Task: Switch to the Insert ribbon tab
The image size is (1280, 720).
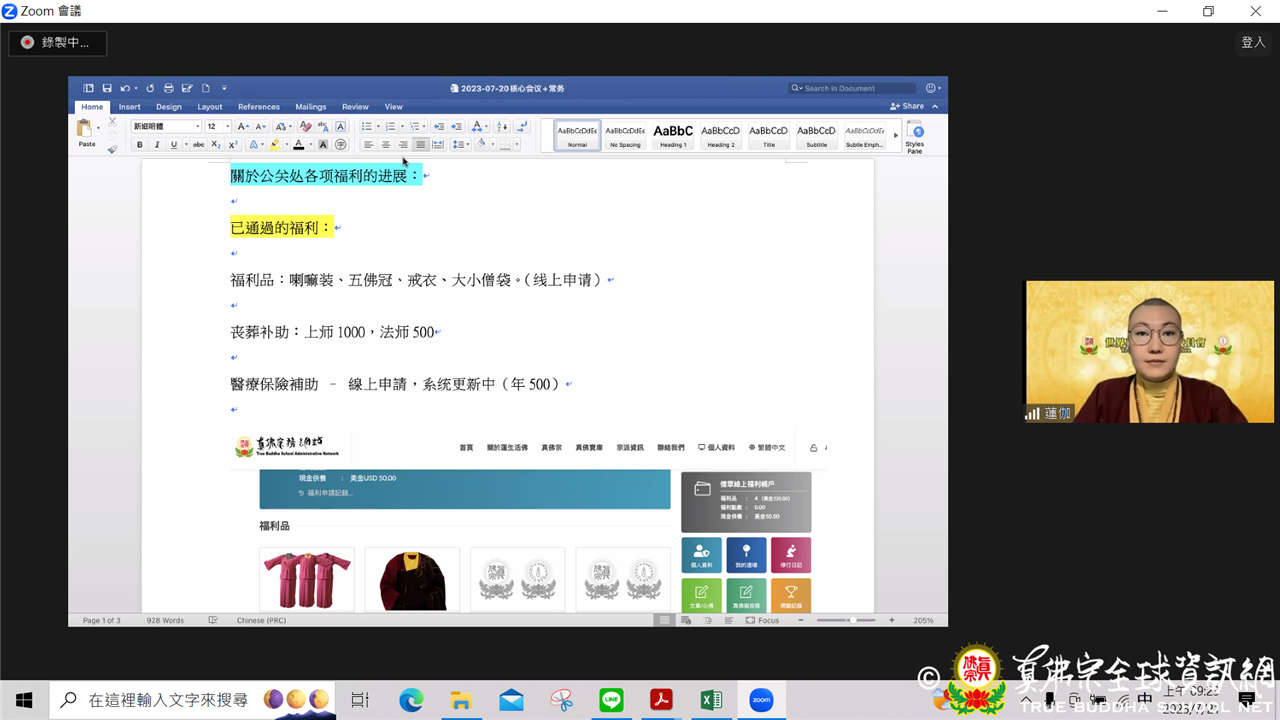Action: point(130,107)
